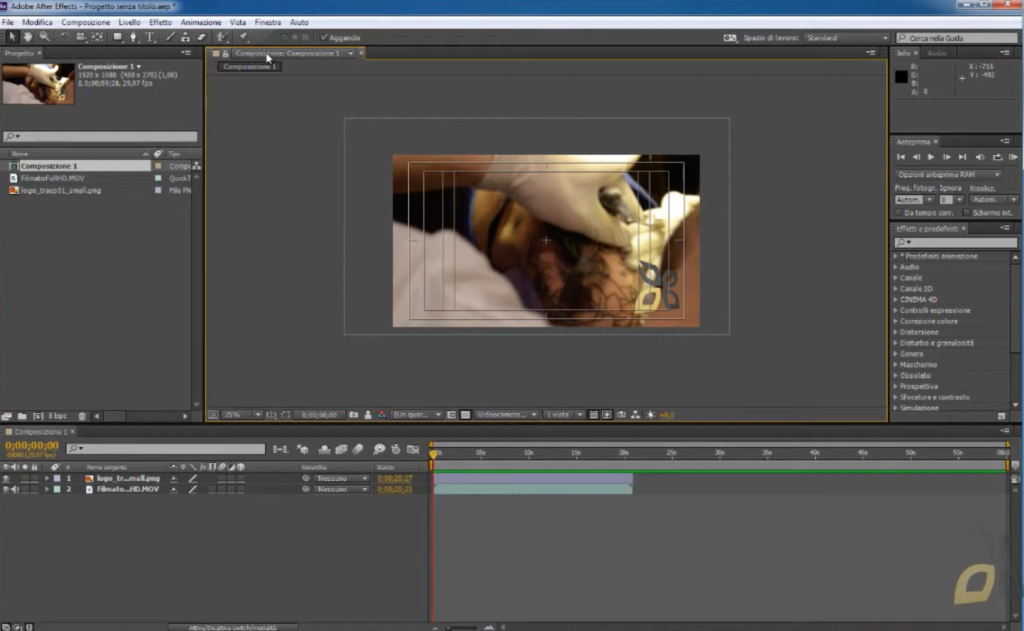The image size is (1024, 631).
Task: Select the Brush tool
Action: click(170, 37)
